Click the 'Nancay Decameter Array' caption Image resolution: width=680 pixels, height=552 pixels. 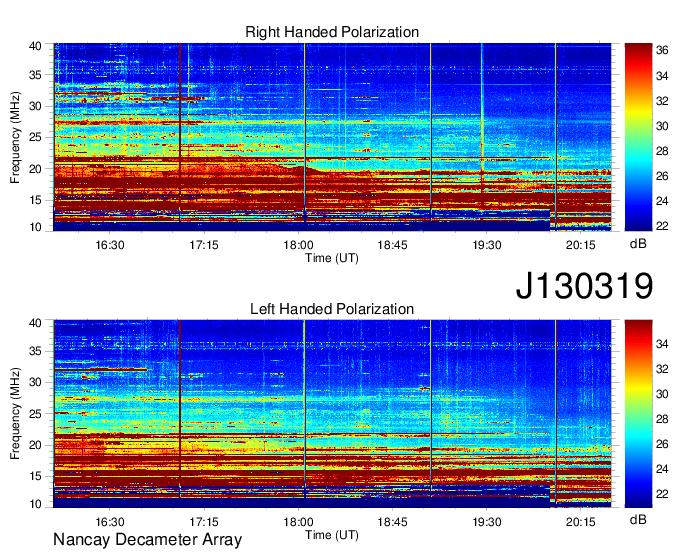pos(147,540)
